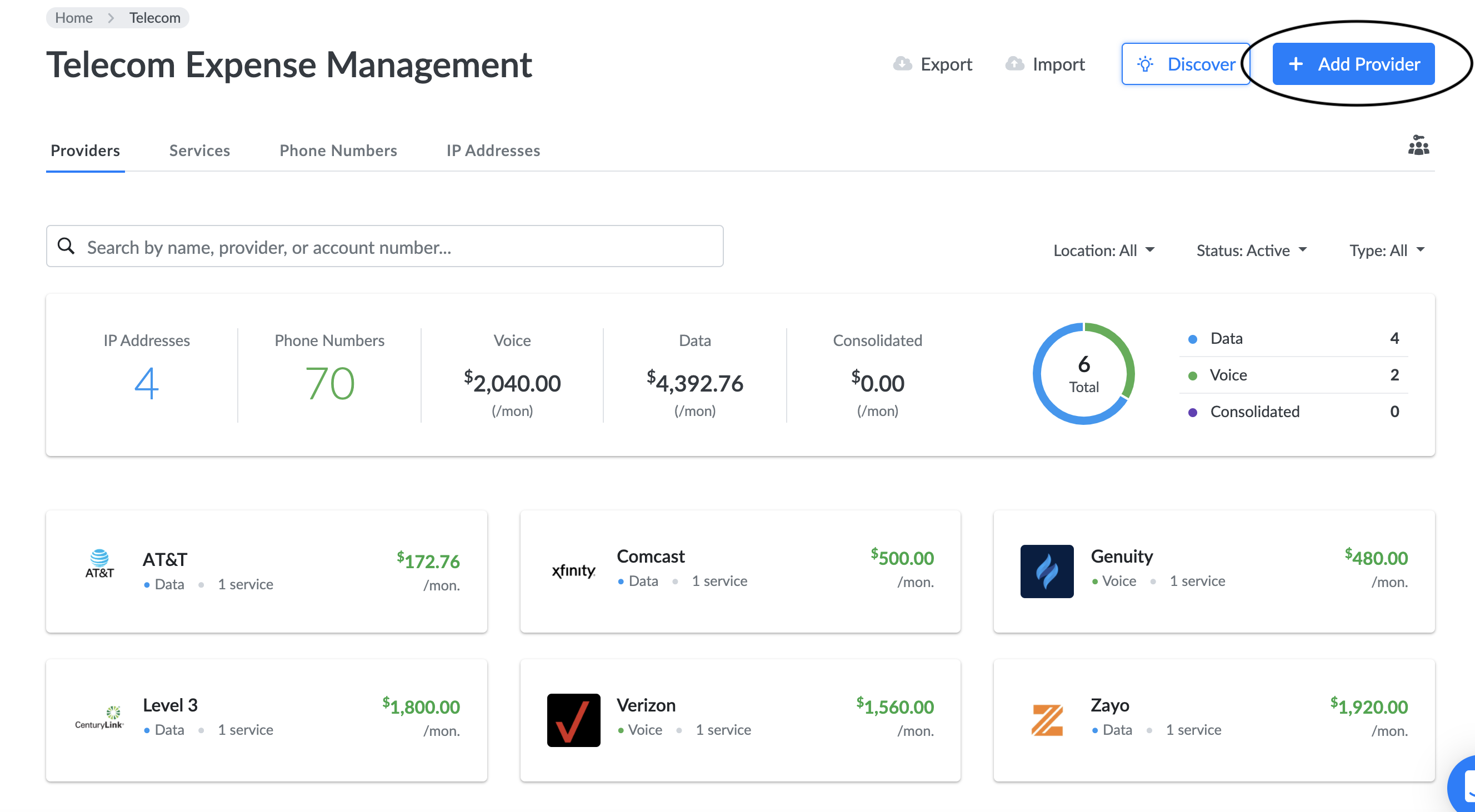
Task: Click the plus icon in Add Provider
Action: tap(1295, 64)
